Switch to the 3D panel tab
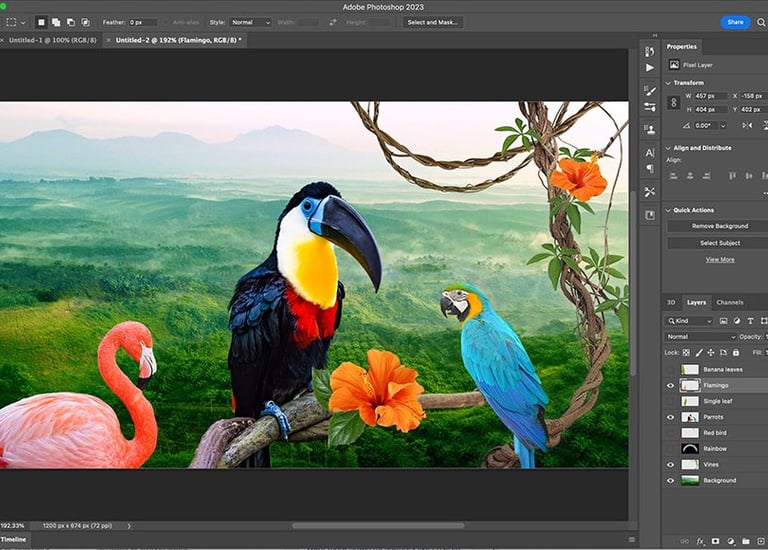 click(671, 303)
